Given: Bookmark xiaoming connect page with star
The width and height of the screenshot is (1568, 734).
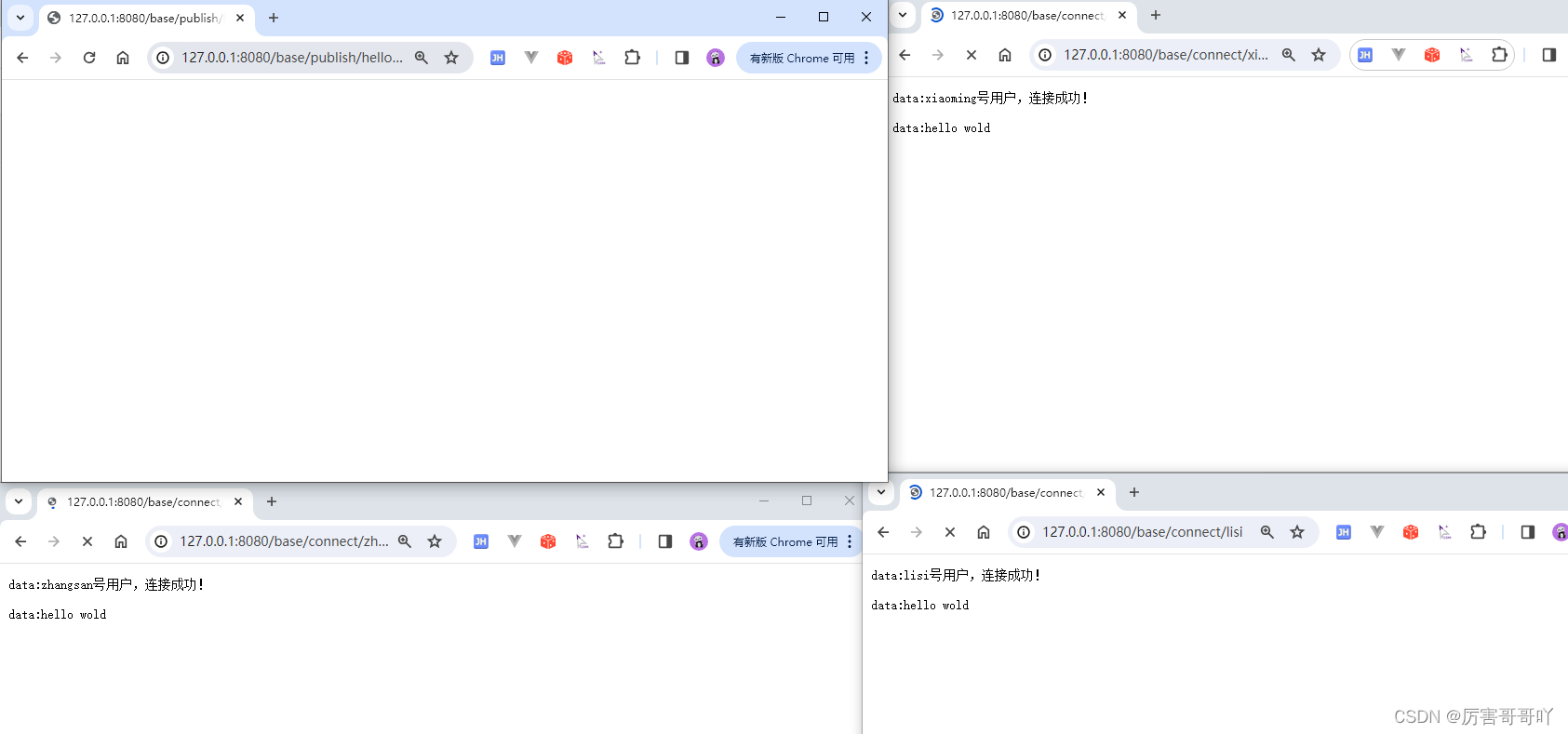Looking at the screenshot, I should pos(1319,55).
